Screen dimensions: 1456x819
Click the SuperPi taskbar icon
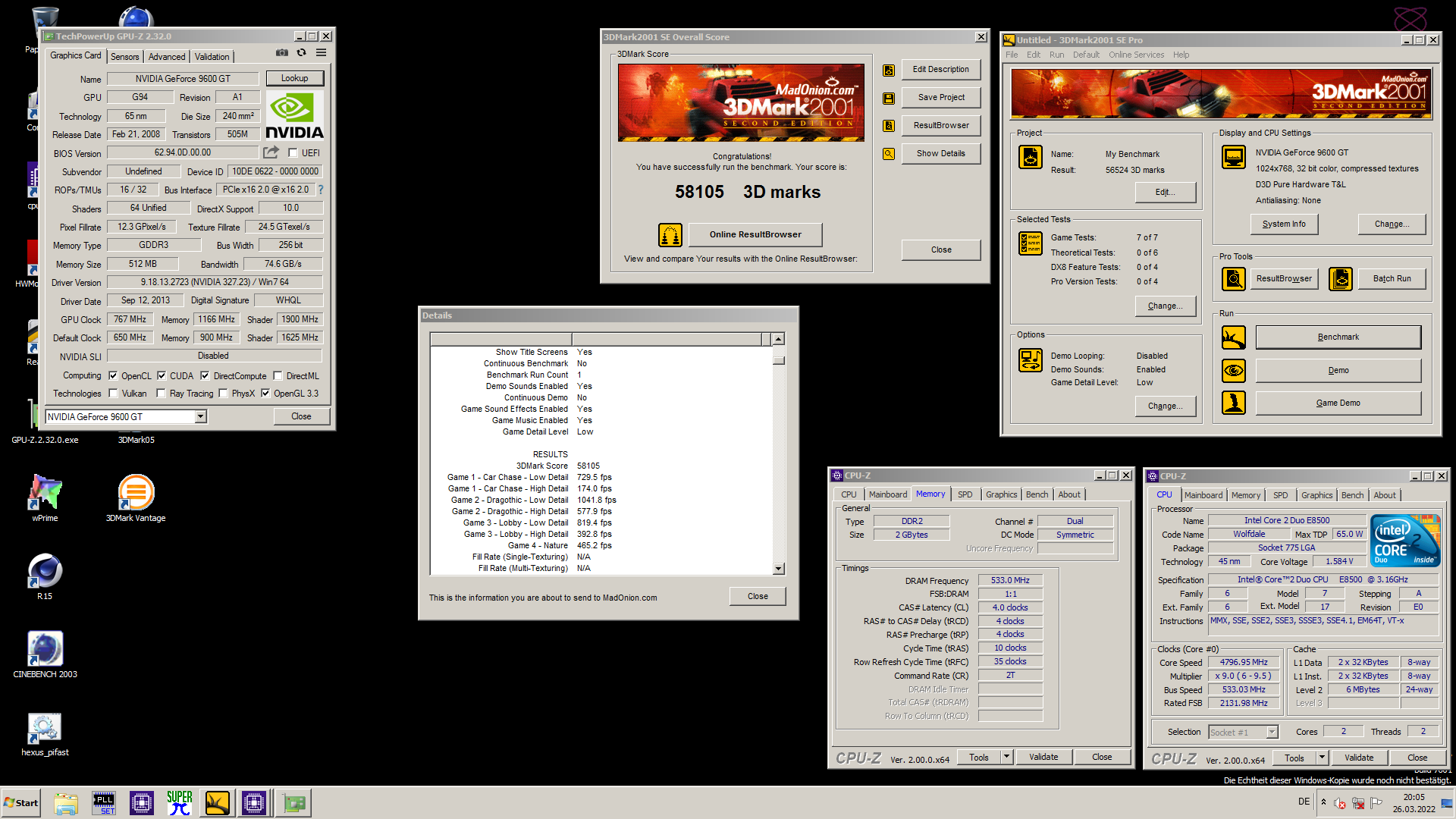point(180,803)
